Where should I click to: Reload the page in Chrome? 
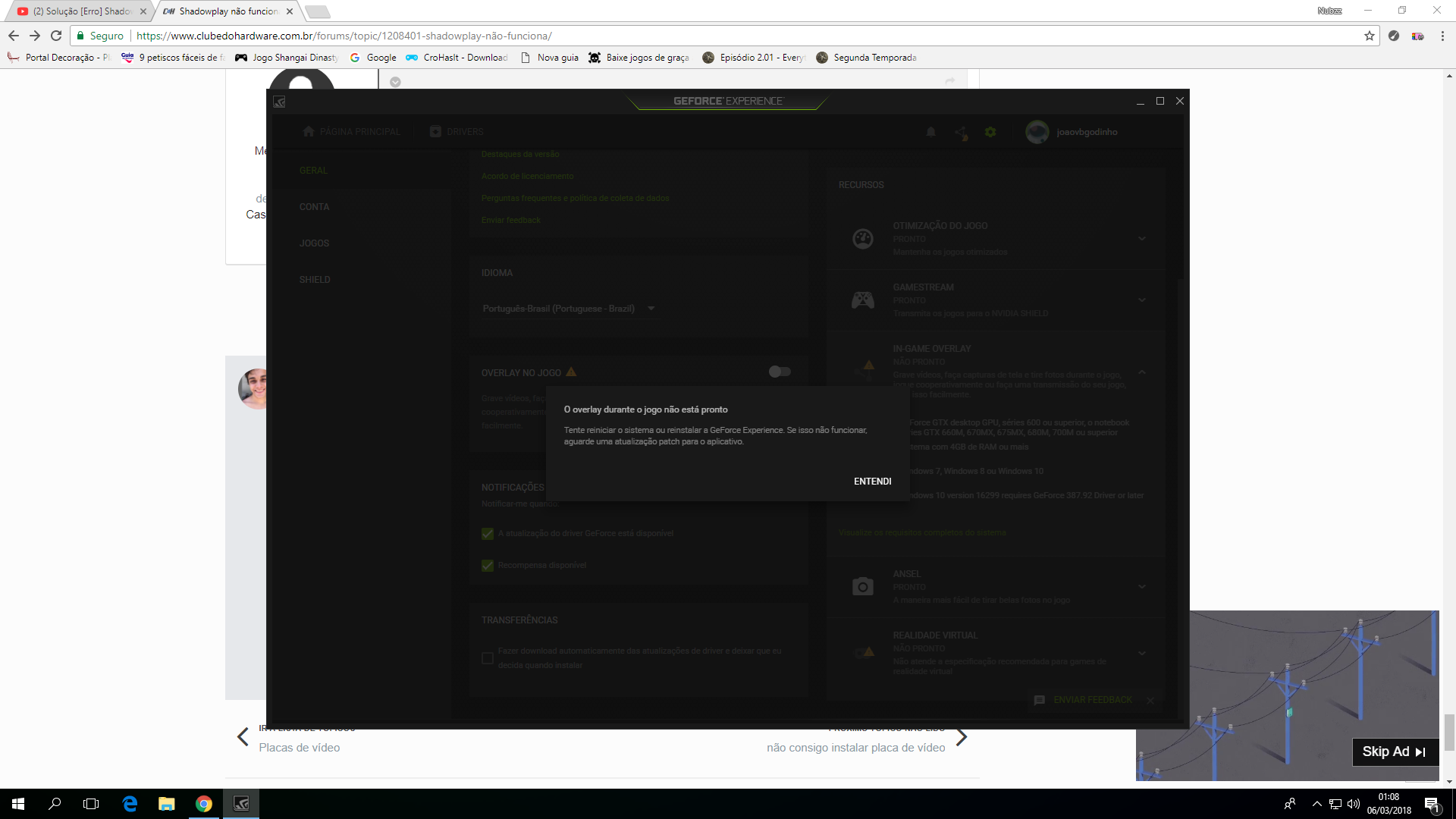pos(56,36)
